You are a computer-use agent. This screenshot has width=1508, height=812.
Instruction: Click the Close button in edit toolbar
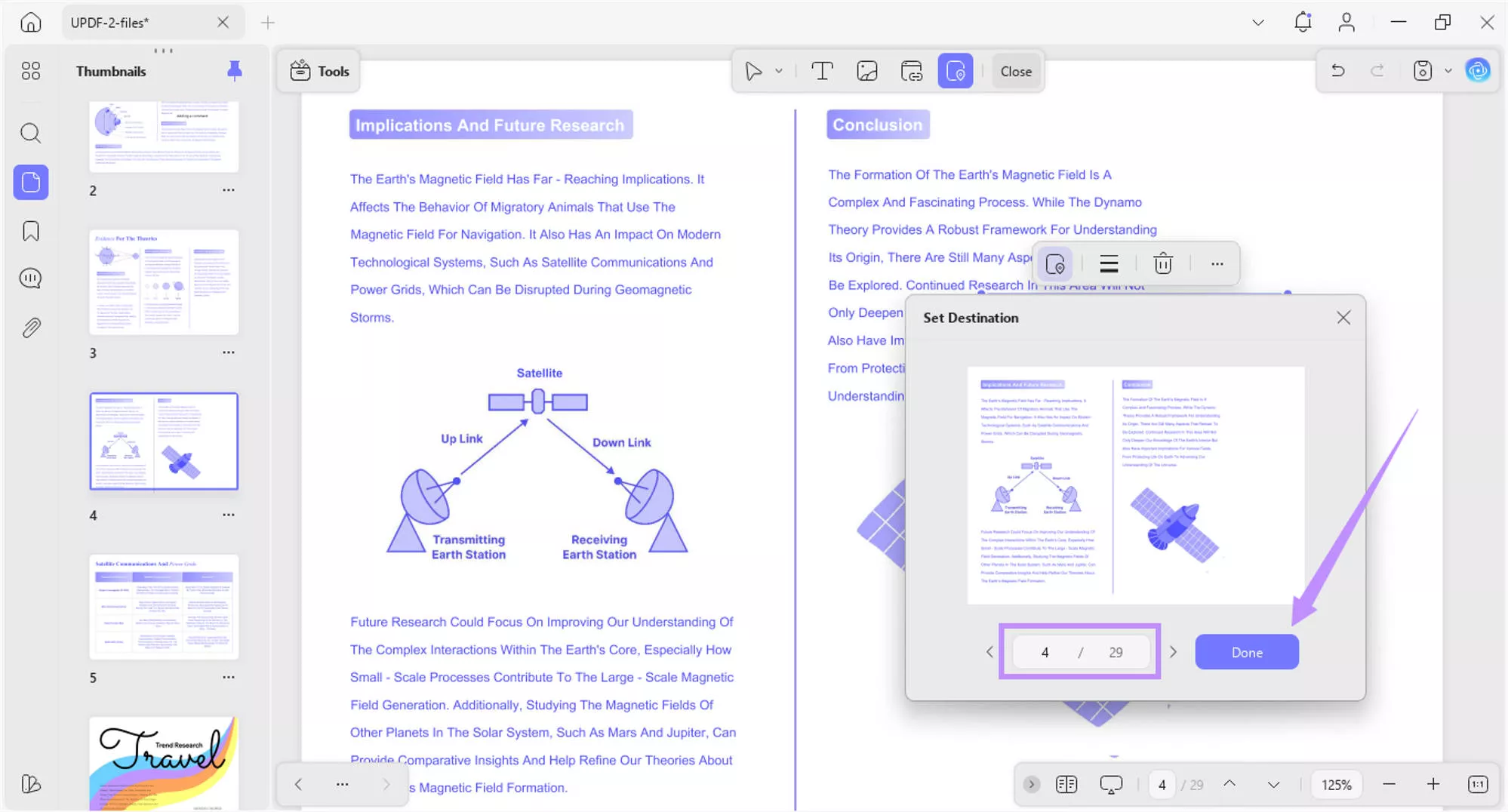coord(1015,71)
